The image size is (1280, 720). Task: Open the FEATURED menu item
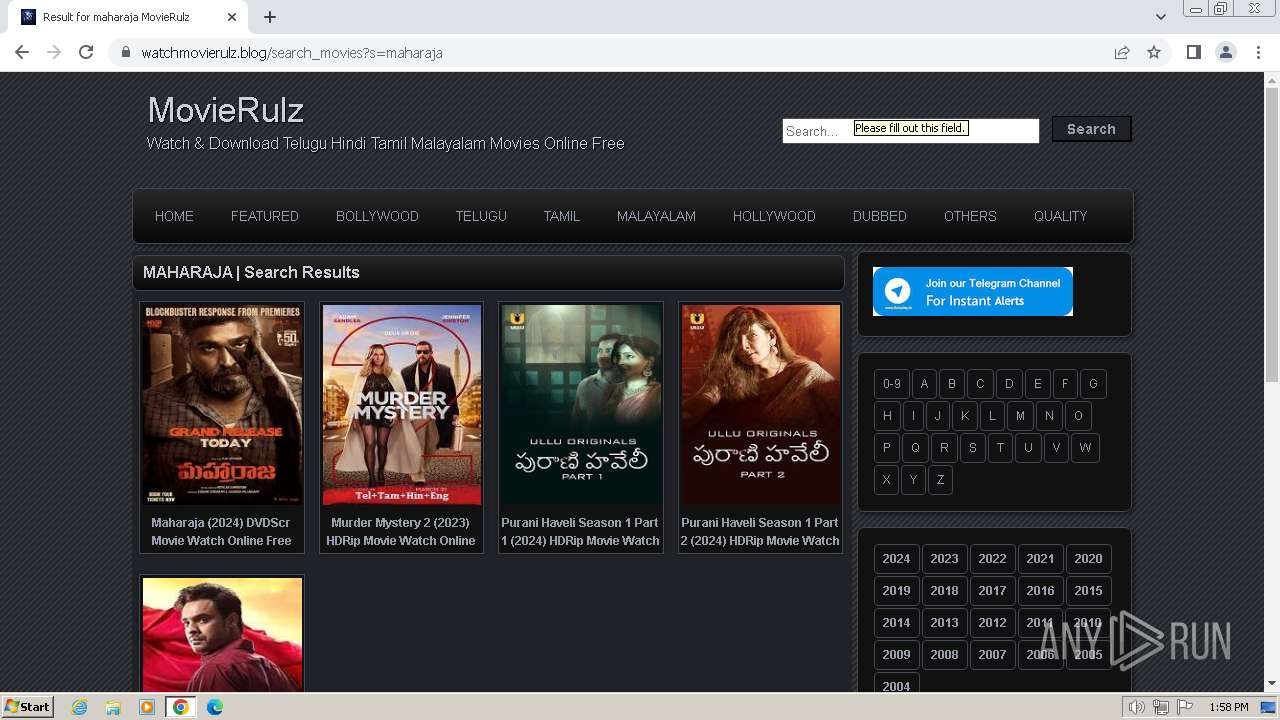coord(265,216)
